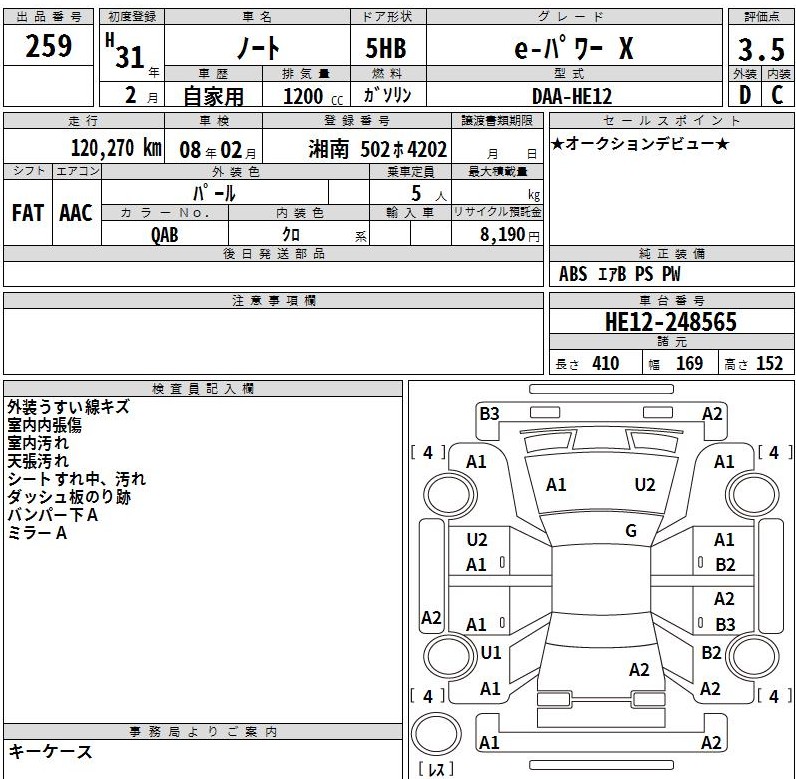Select the registration month 2月
Screen dimensions: 796x779
pos(142,95)
